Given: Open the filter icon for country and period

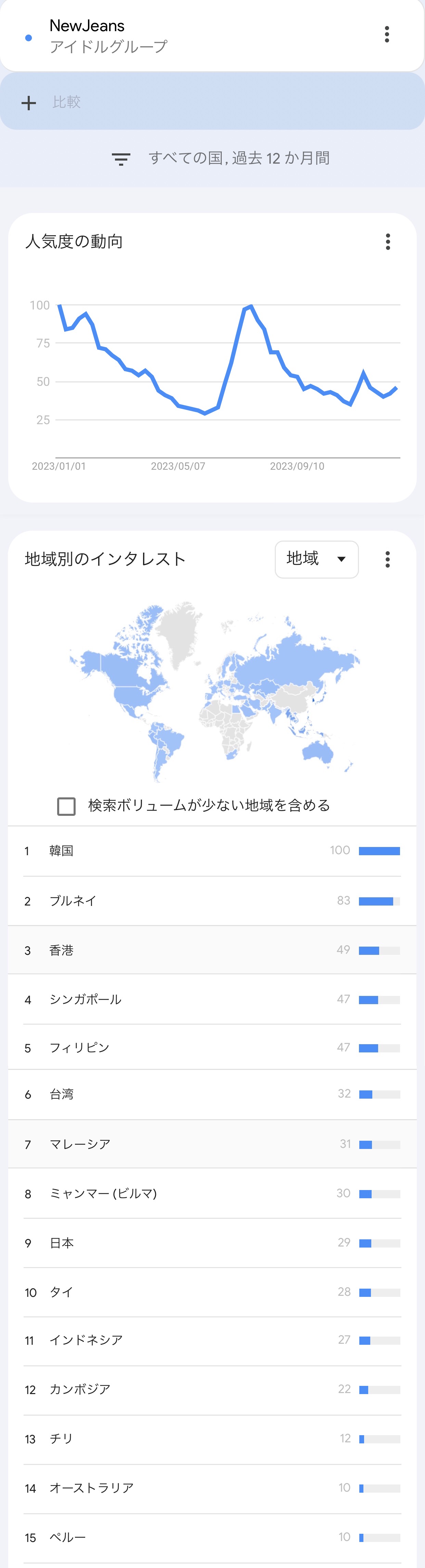Looking at the screenshot, I should click(x=121, y=160).
